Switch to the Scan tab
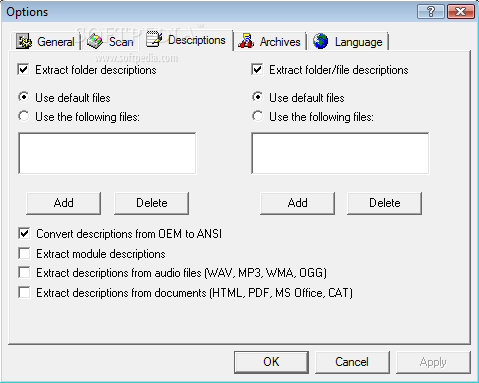This screenshot has height=383, width=479. [x=111, y=42]
